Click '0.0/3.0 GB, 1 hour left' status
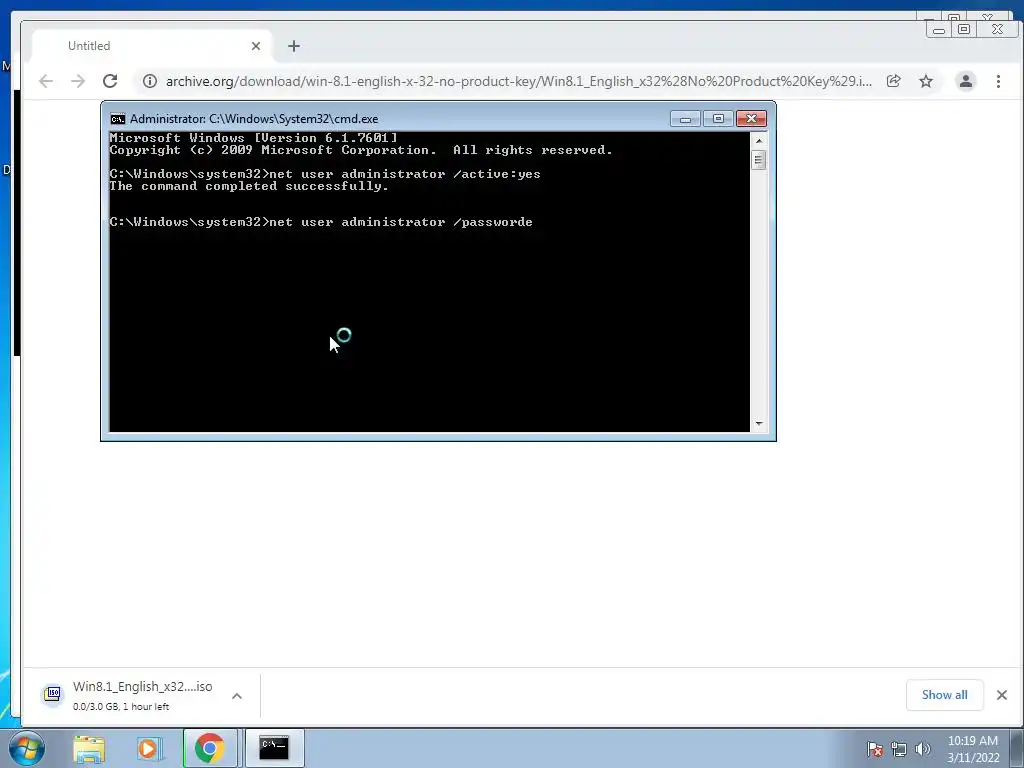Viewport: 1024px width, 768px height. click(121, 707)
